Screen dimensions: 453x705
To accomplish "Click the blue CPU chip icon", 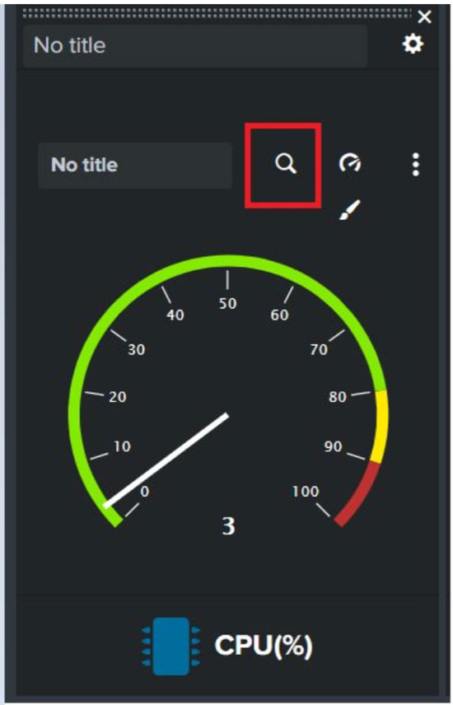I will coord(171,646).
